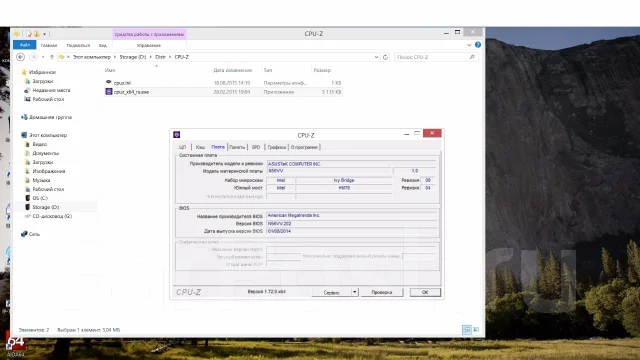Switch to the SPD tab
This screenshot has width=640, height=360.
point(256,147)
